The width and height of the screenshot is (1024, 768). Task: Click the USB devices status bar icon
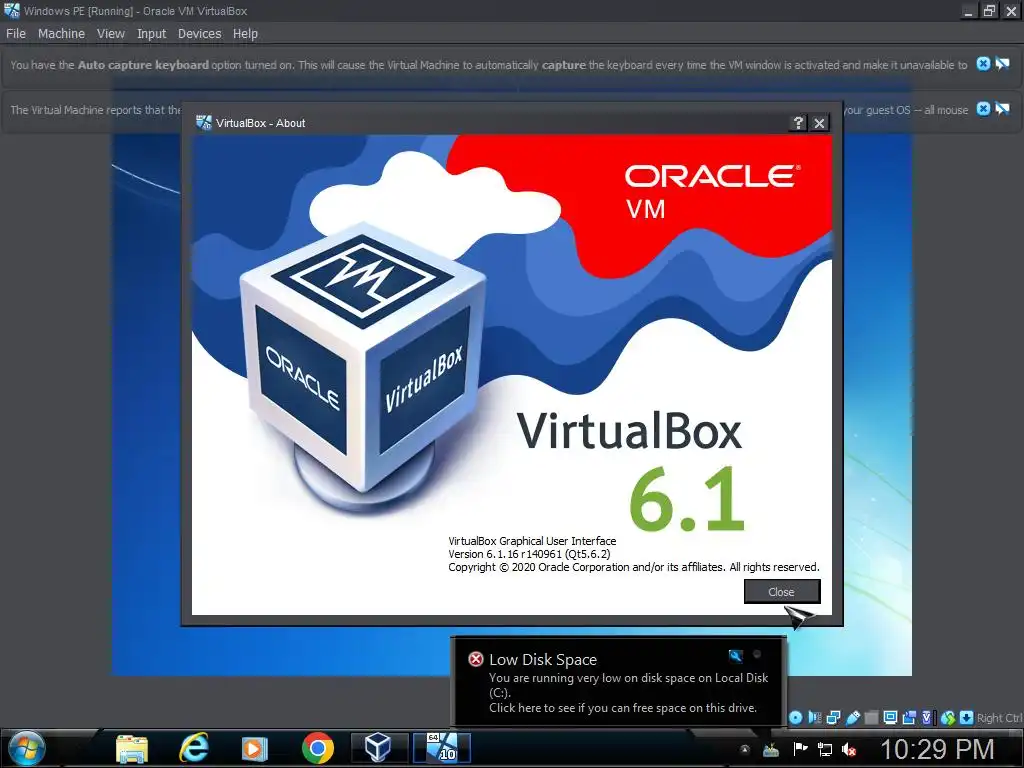tap(853, 718)
